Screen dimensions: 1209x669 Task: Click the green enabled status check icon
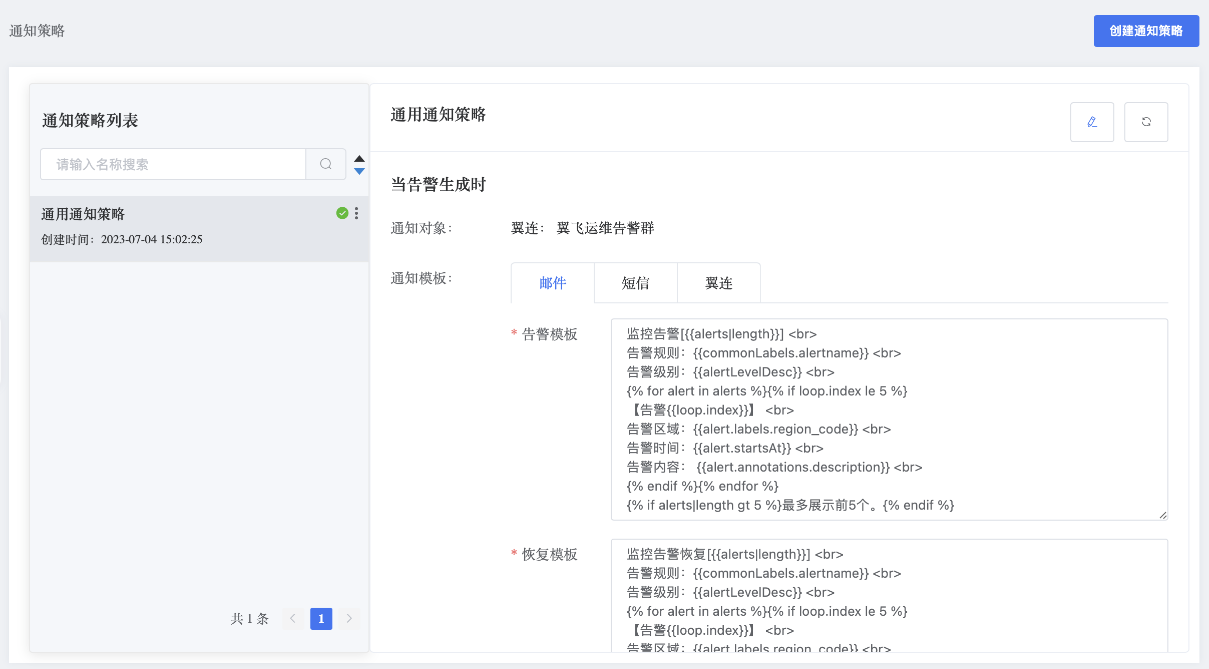pos(342,213)
